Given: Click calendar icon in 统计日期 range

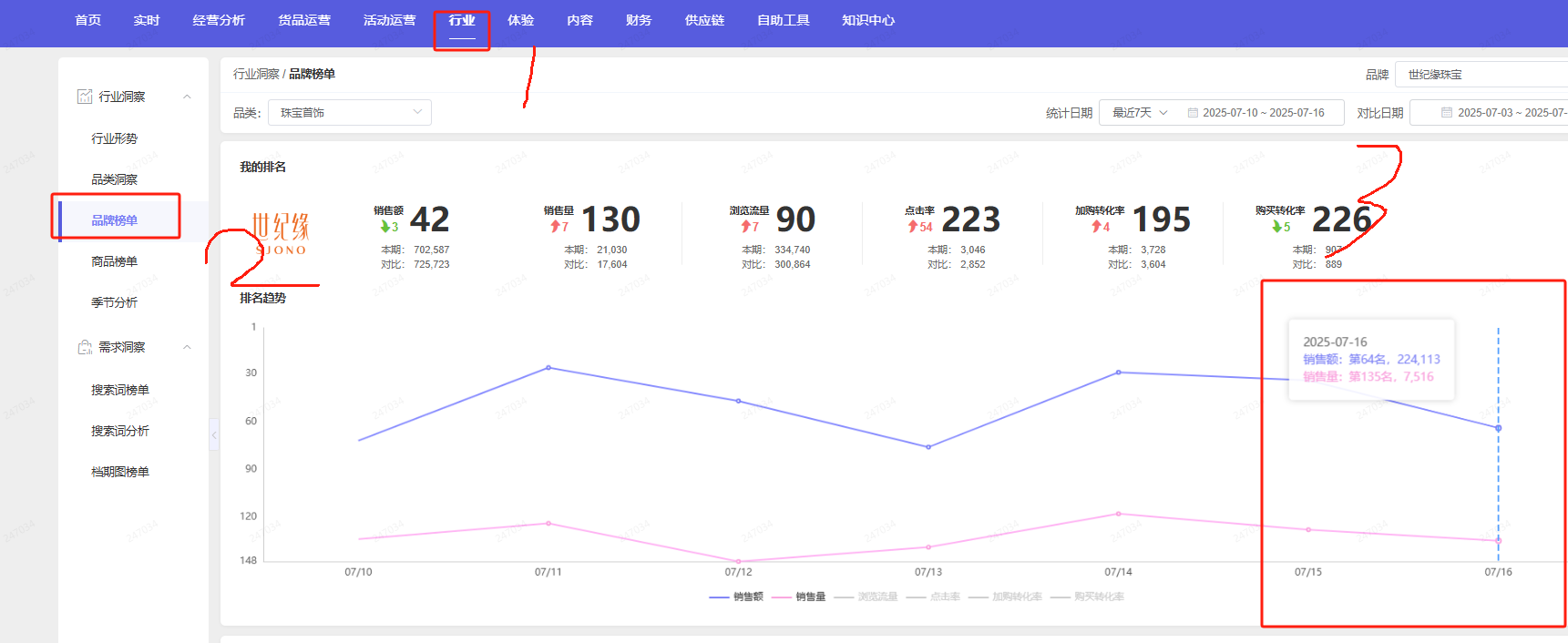Looking at the screenshot, I should pos(1193,113).
